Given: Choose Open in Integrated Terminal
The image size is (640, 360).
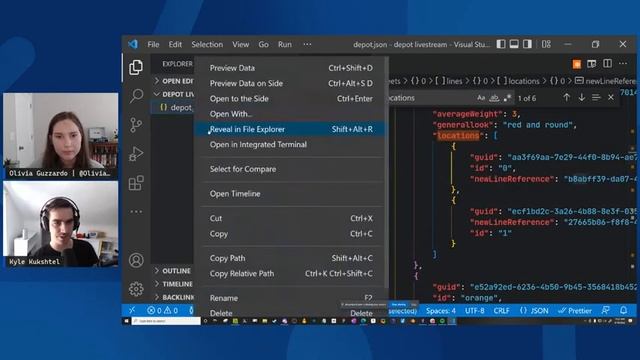Looking at the screenshot, I should pos(291,144).
